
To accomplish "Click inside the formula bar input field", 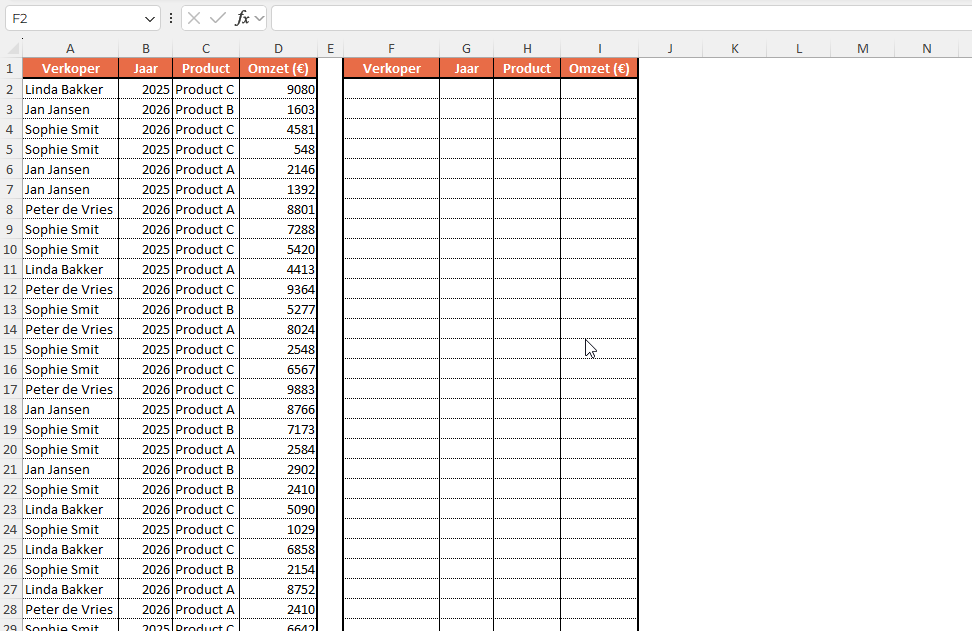I will point(500,17).
